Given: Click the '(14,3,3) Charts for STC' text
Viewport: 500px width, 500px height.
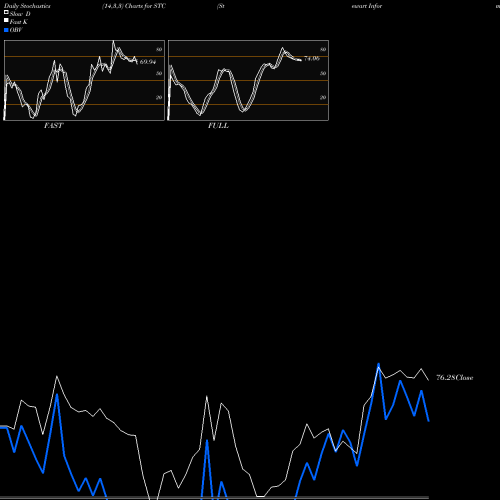Looking at the screenshot, I should pos(134,6).
